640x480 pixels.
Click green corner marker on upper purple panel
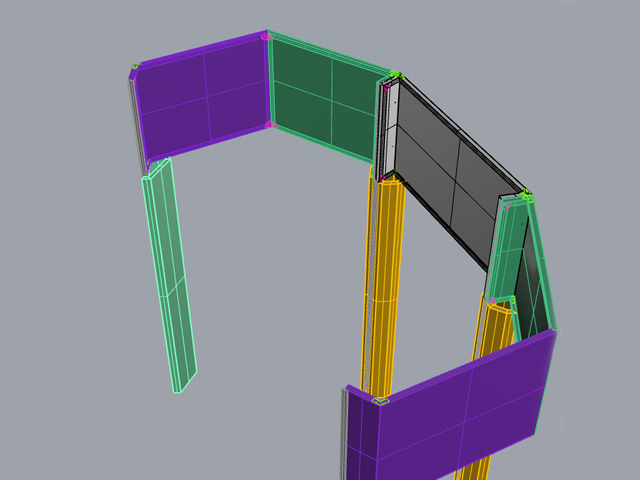coord(135,68)
